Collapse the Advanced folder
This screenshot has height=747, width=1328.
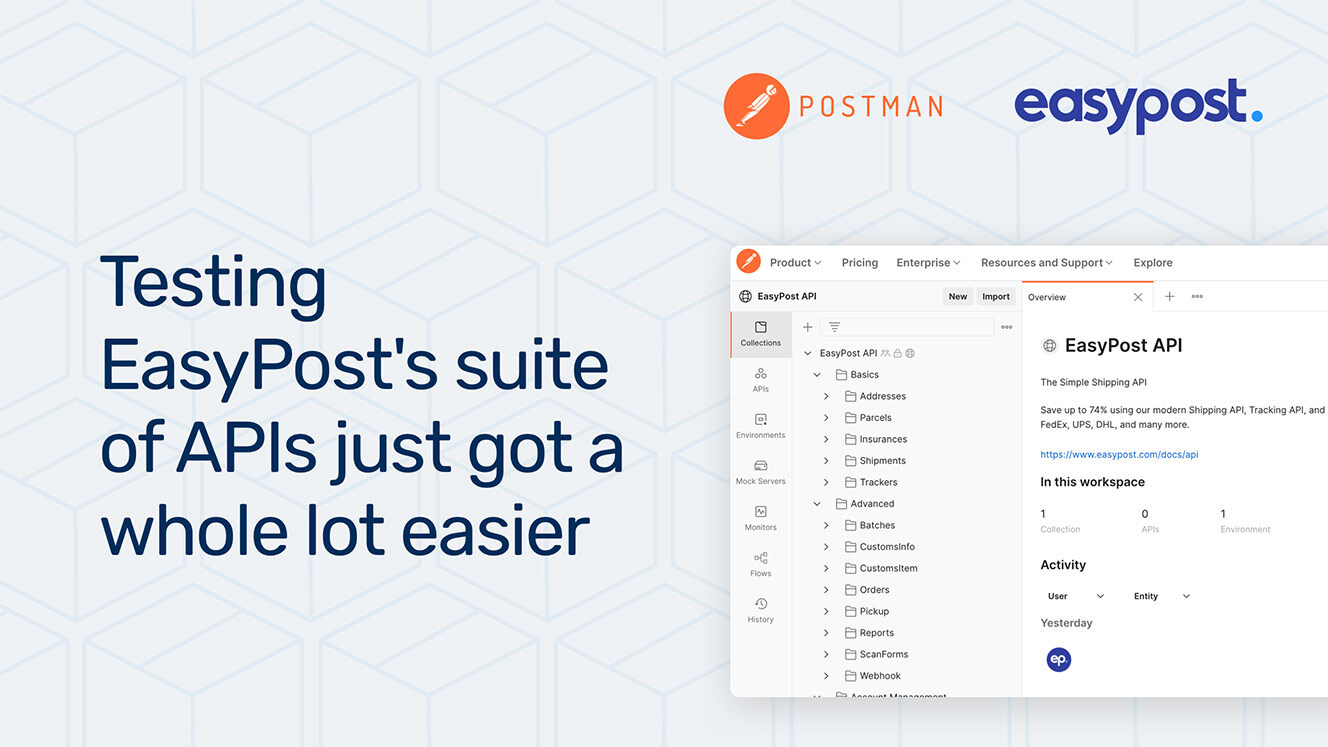point(817,504)
